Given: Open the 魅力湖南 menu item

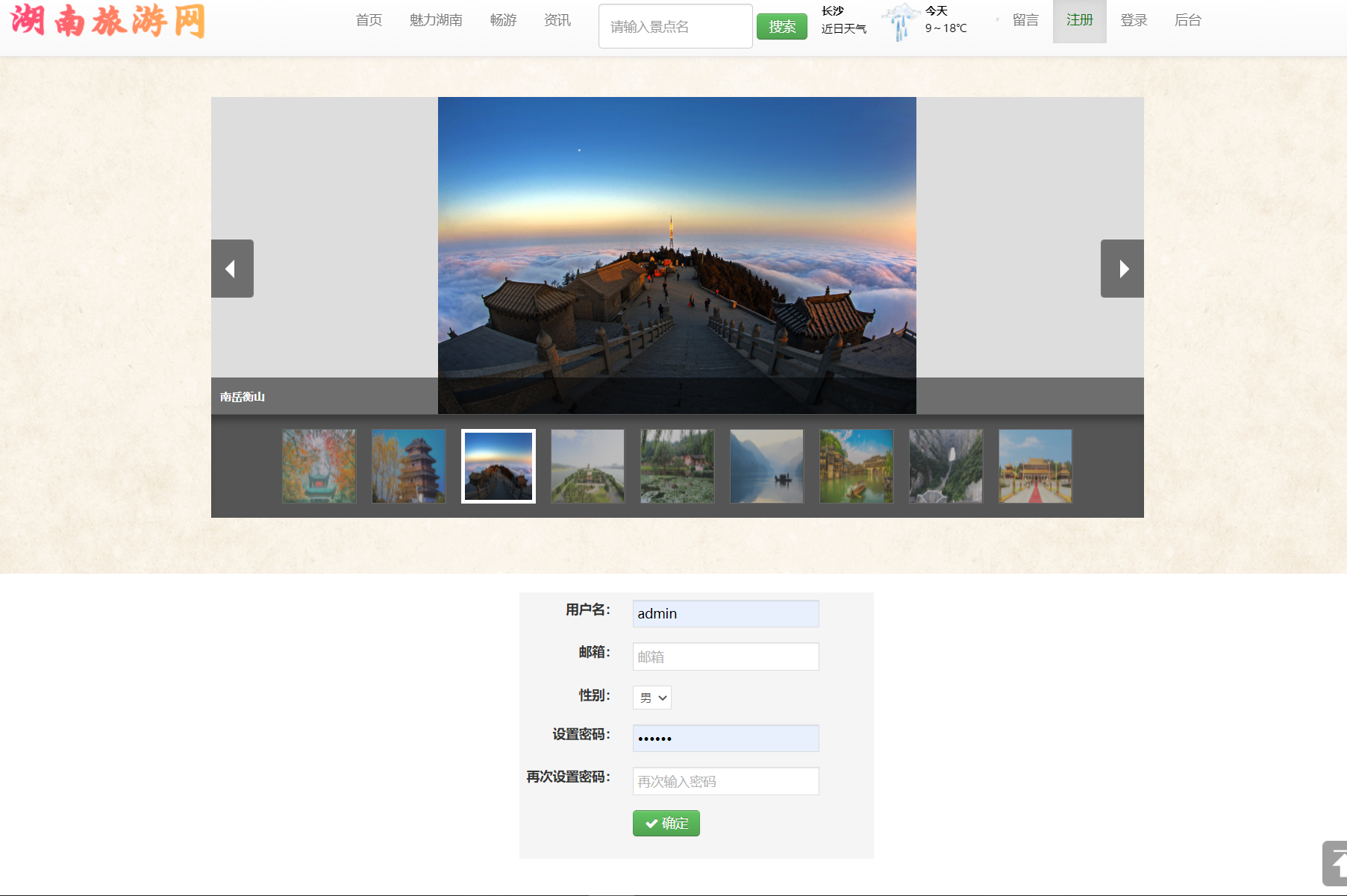Looking at the screenshot, I should pos(436,20).
